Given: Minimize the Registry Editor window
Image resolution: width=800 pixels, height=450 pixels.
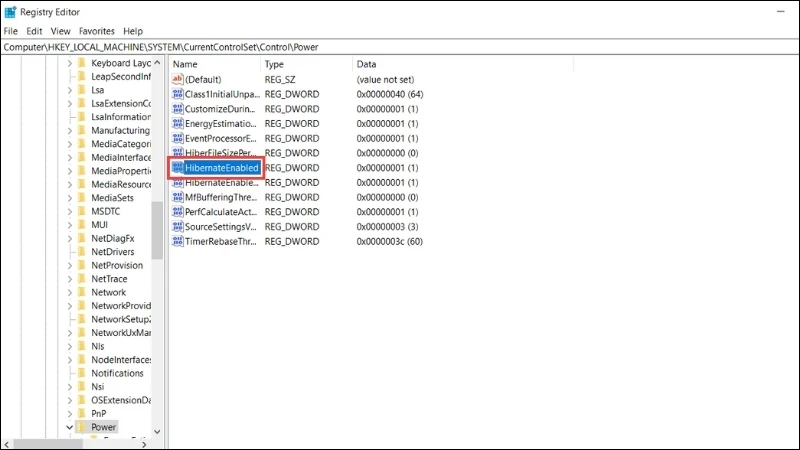Looking at the screenshot, I should [x=781, y=11].
